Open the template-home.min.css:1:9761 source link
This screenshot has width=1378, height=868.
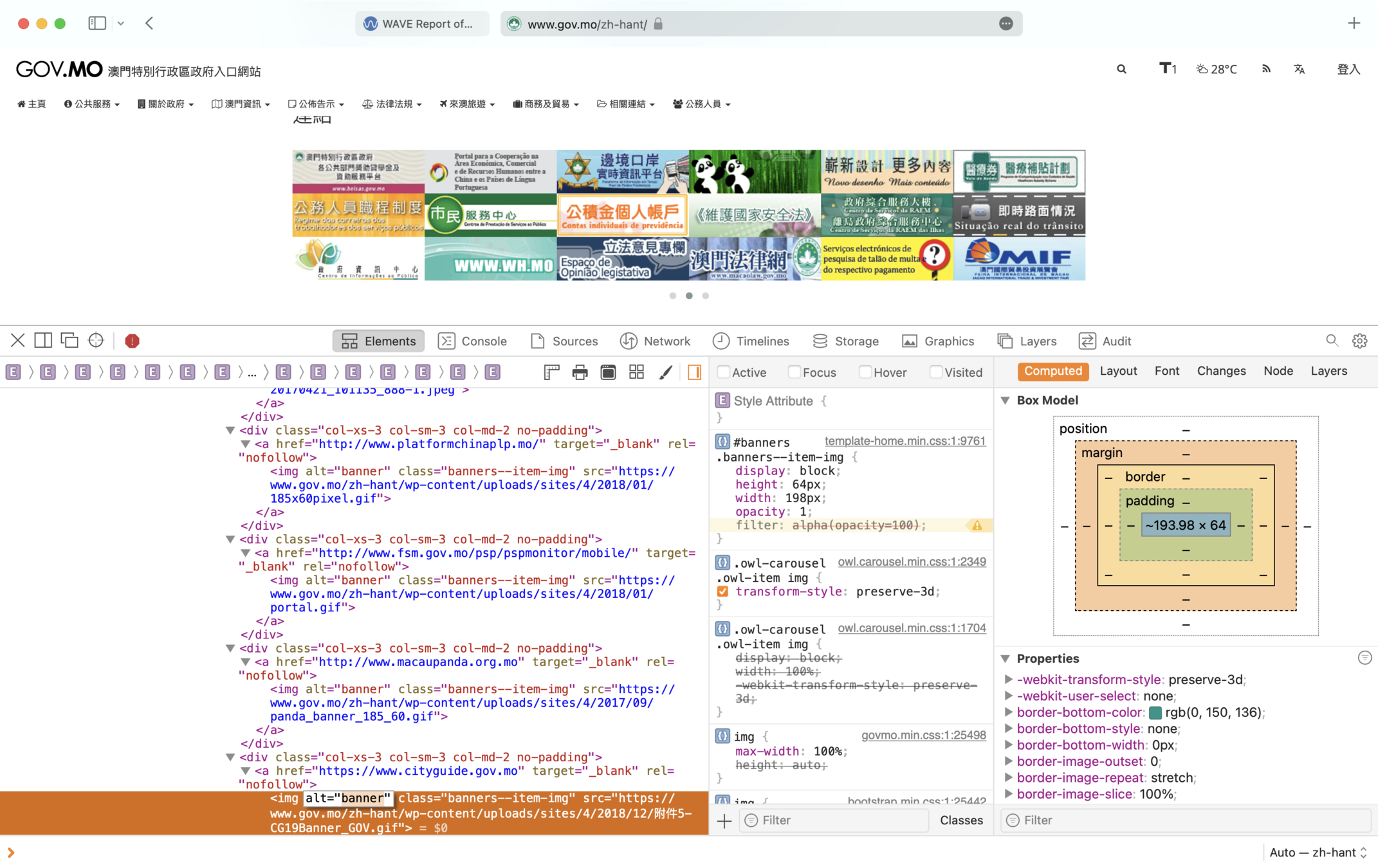(x=905, y=441)
